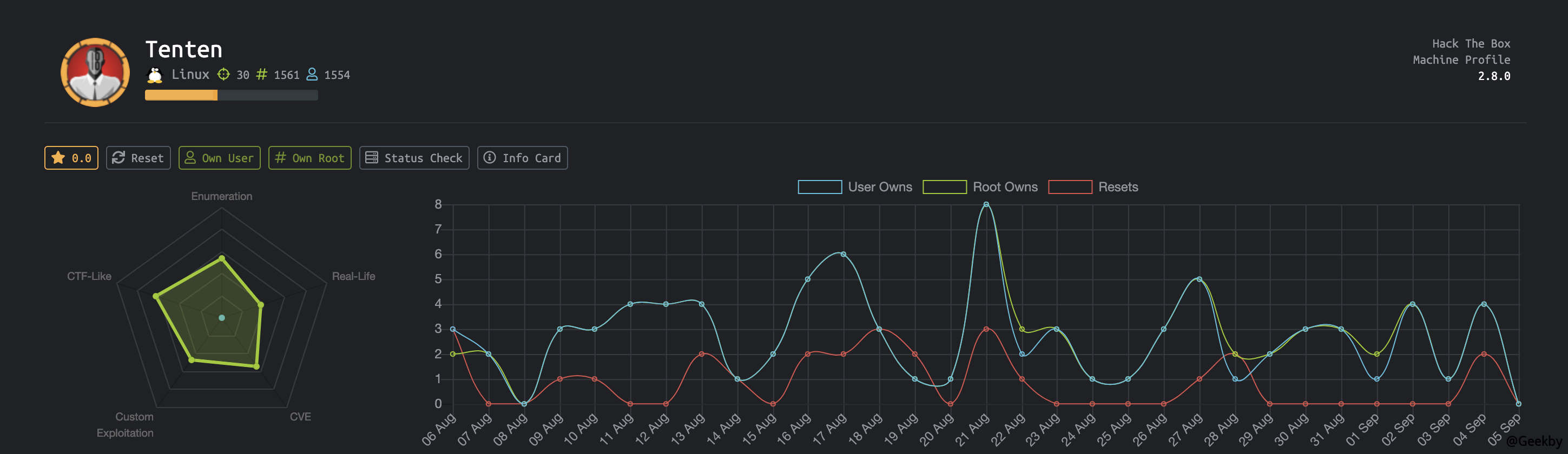Click the 21 Aug peak data point
1568x454 pixels.
pos(986,205)
